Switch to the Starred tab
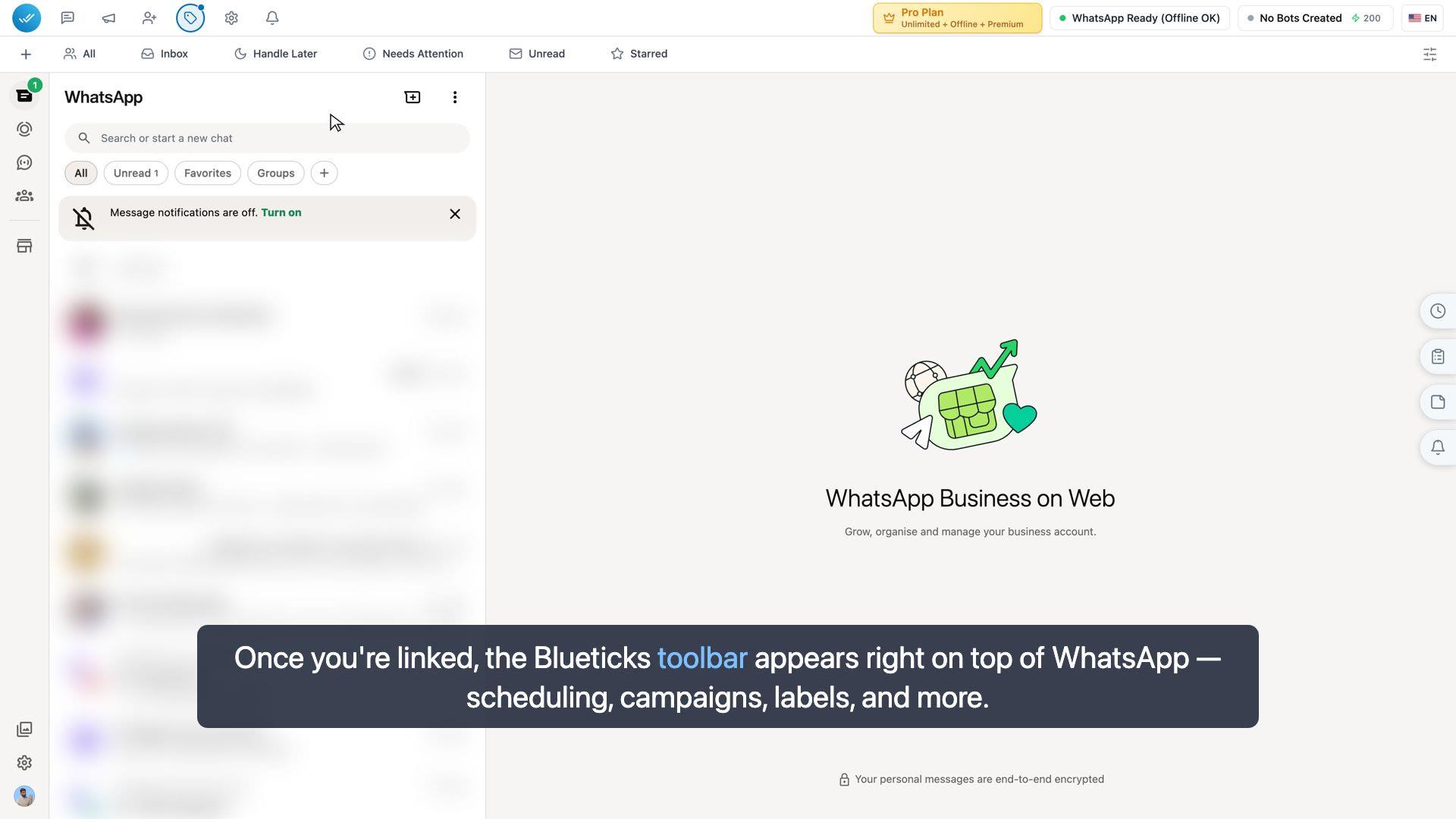The image size is (1456, 819). [639, 54]
